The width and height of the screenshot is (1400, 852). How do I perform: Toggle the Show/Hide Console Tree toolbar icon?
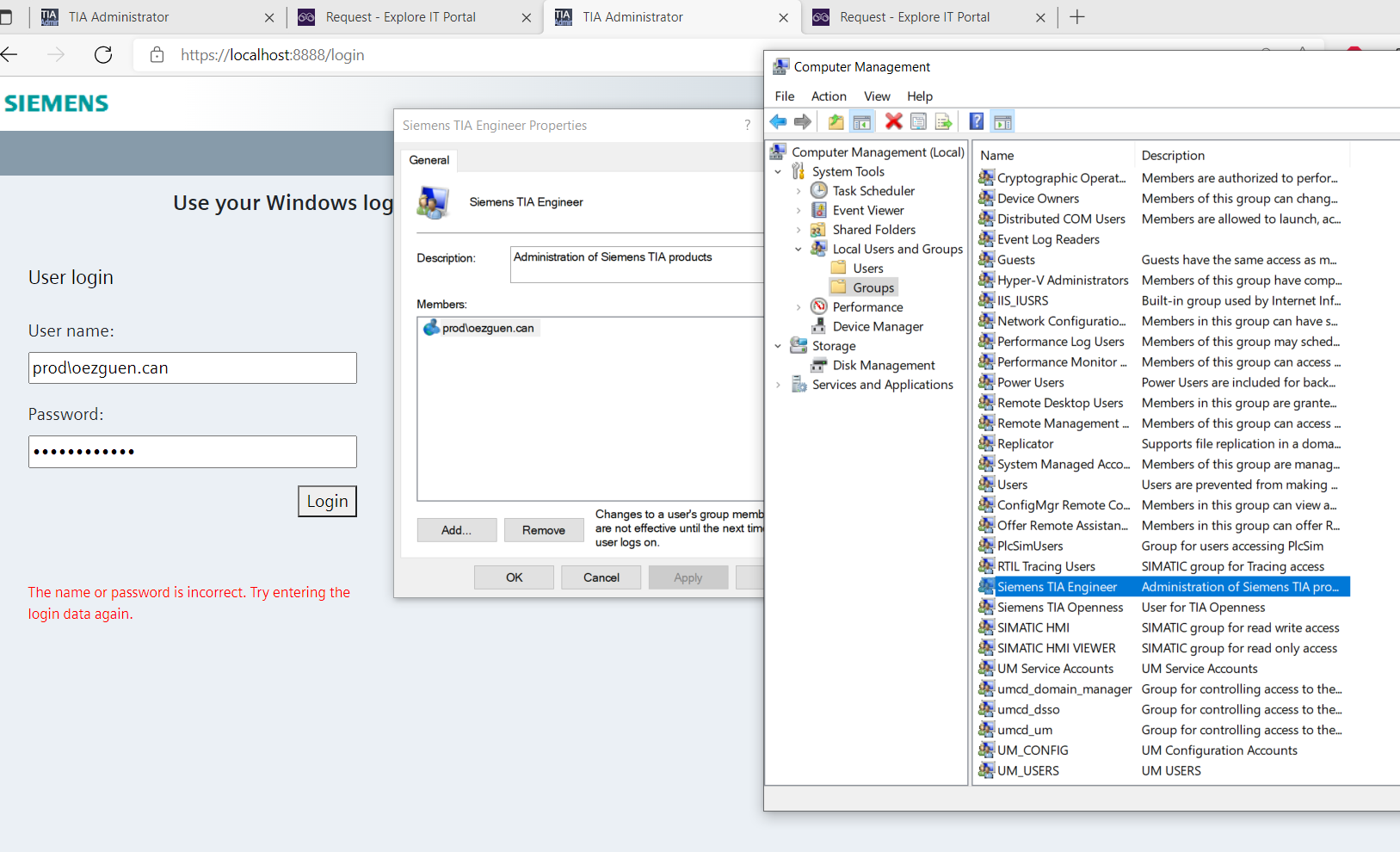[861, 122]
